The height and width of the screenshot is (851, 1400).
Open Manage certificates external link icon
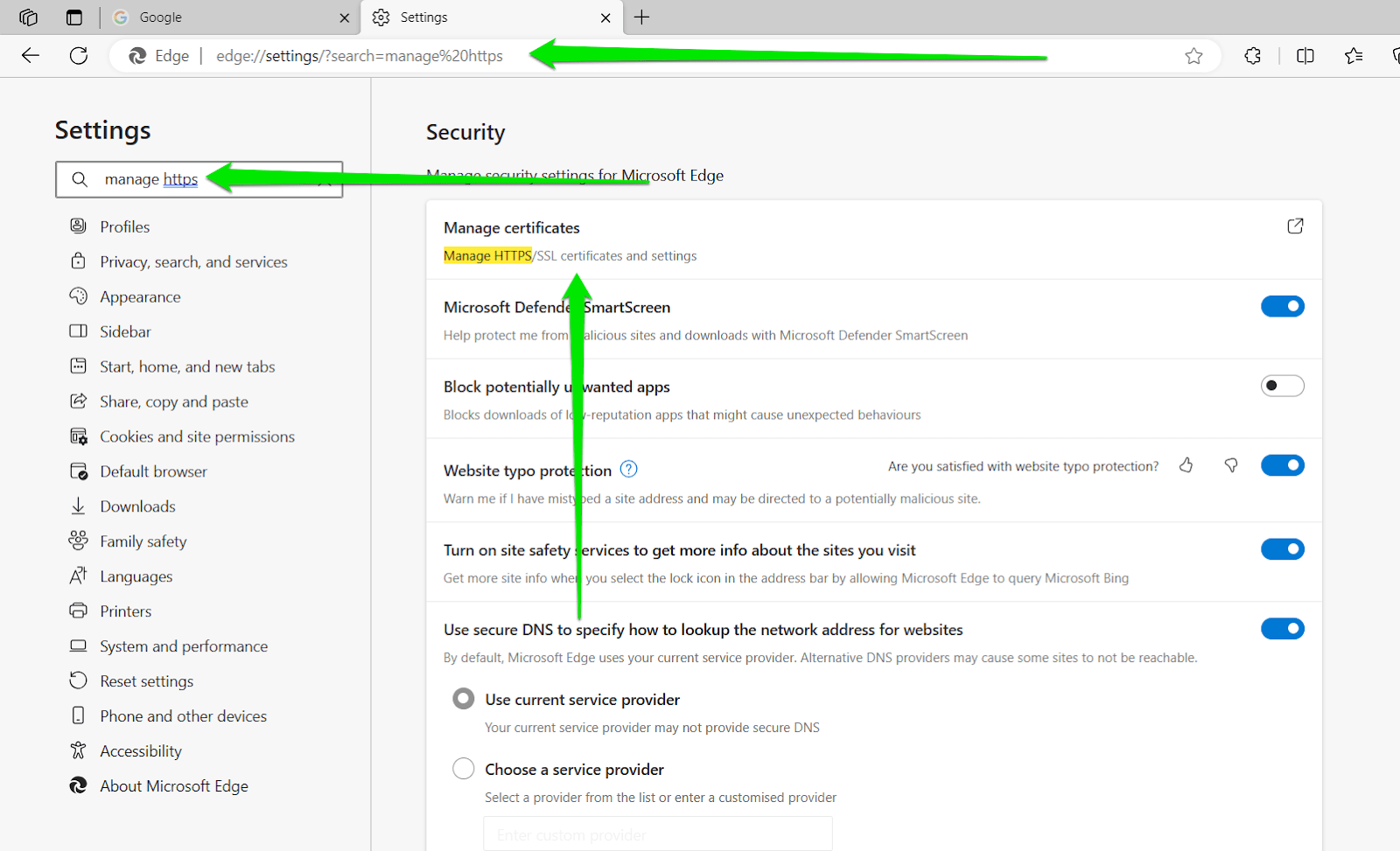[1295, 227]
